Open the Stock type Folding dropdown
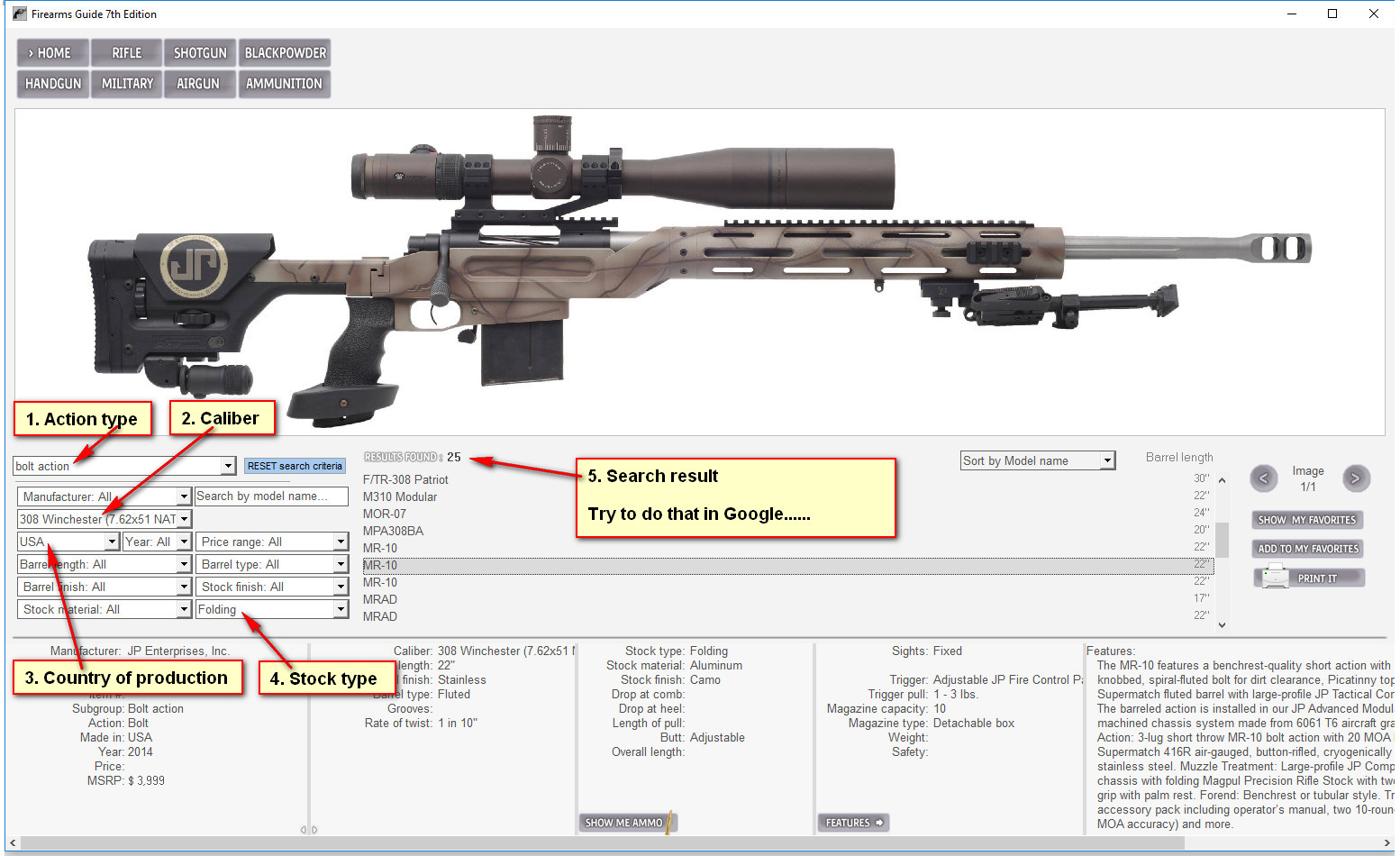Image resolution: width=1400 pixels, height=856 pixels. 341,609
